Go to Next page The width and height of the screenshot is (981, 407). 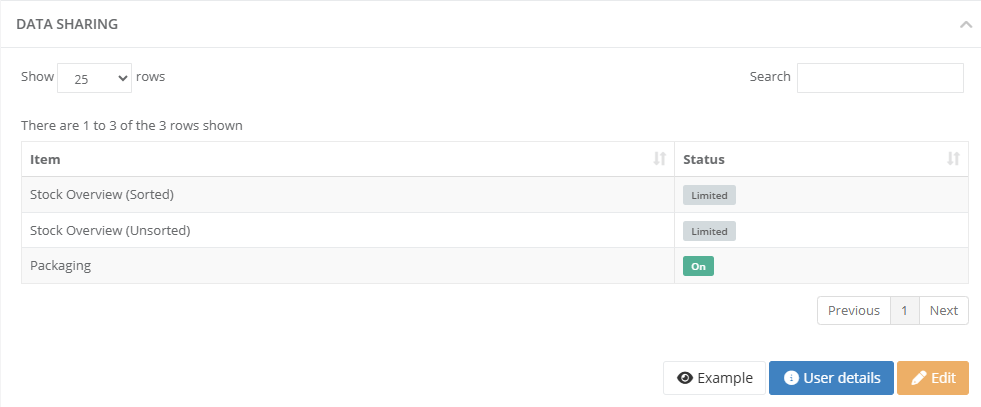click(943, 311)
